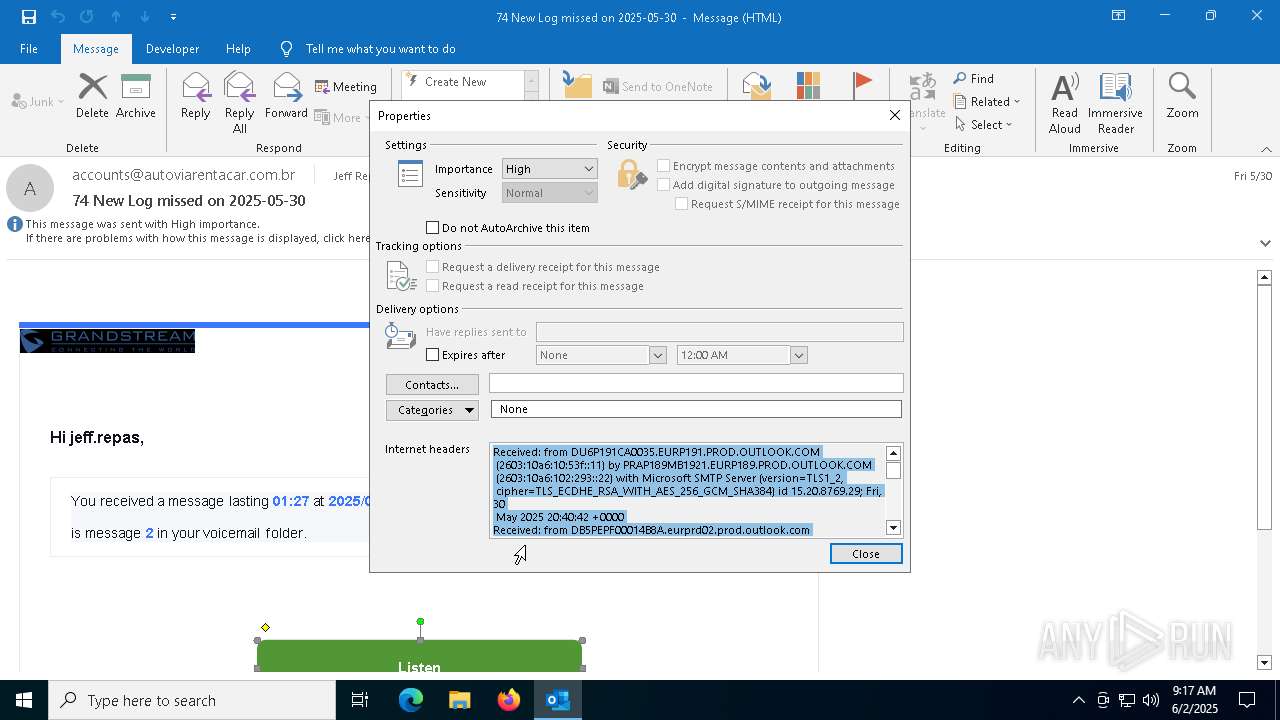Open the File menu tab

point(29,49)
